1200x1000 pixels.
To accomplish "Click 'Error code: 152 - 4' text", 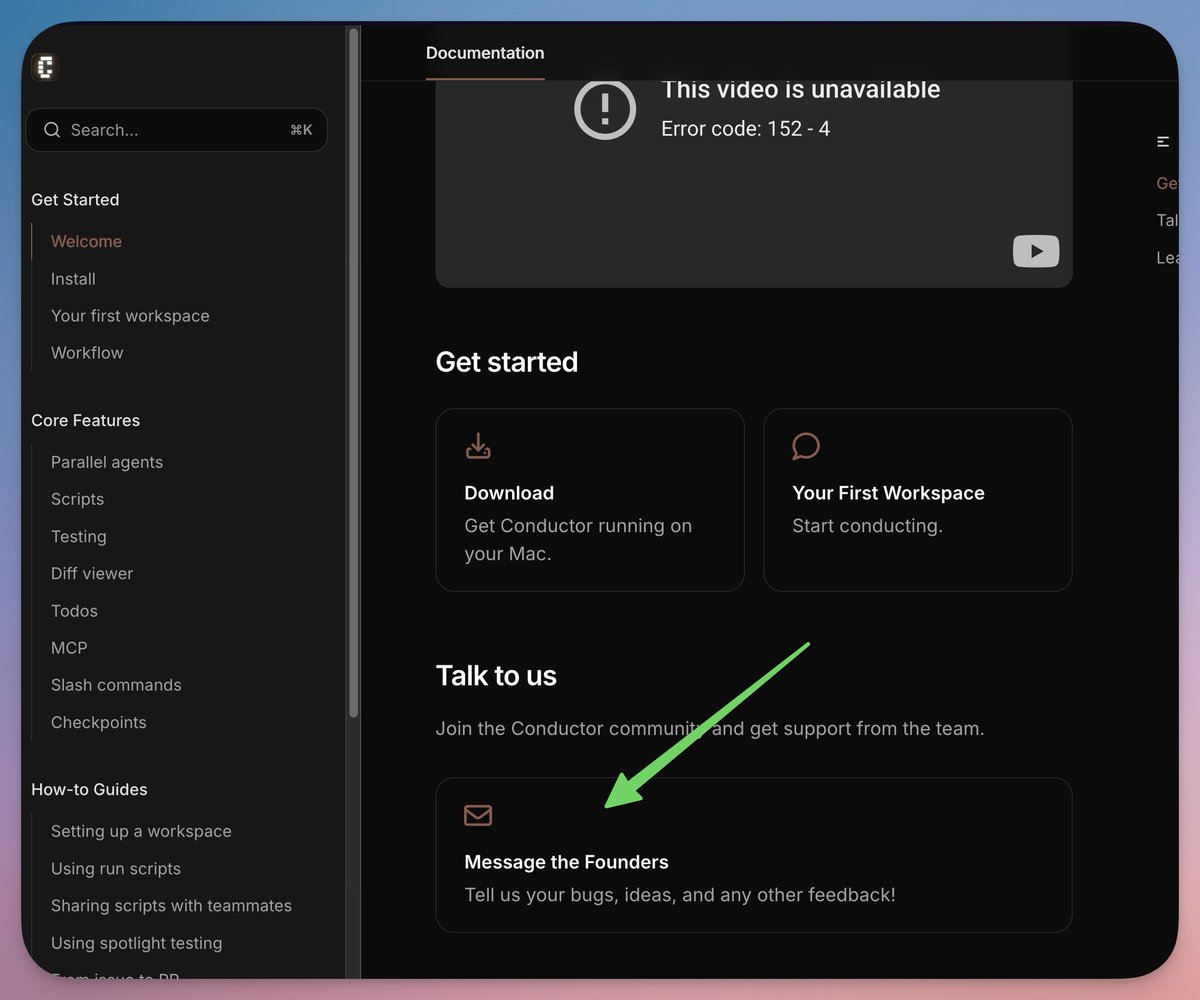I will (x=746, y=129).
